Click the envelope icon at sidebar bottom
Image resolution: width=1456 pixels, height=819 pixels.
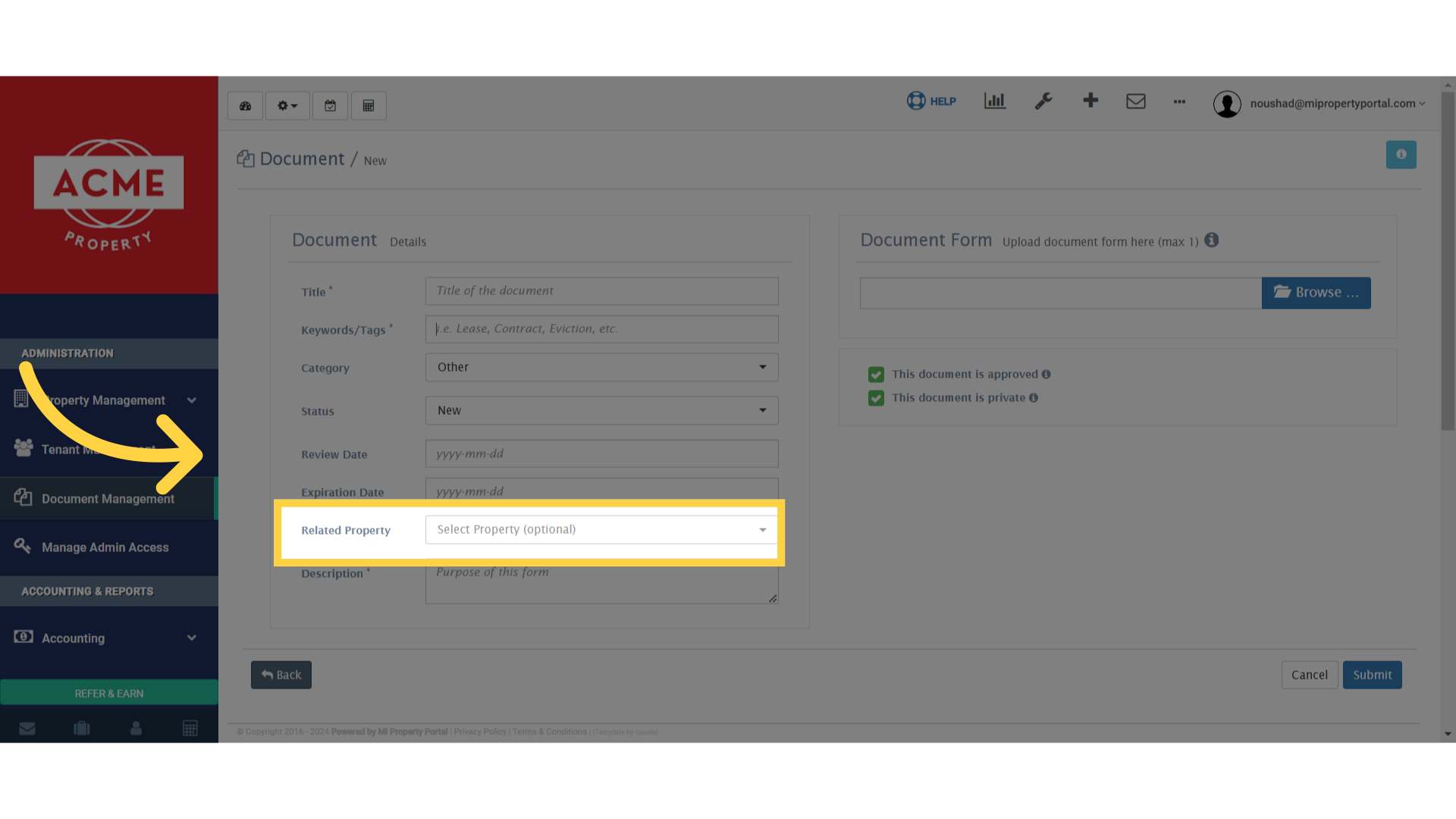(x=27, y=729)
